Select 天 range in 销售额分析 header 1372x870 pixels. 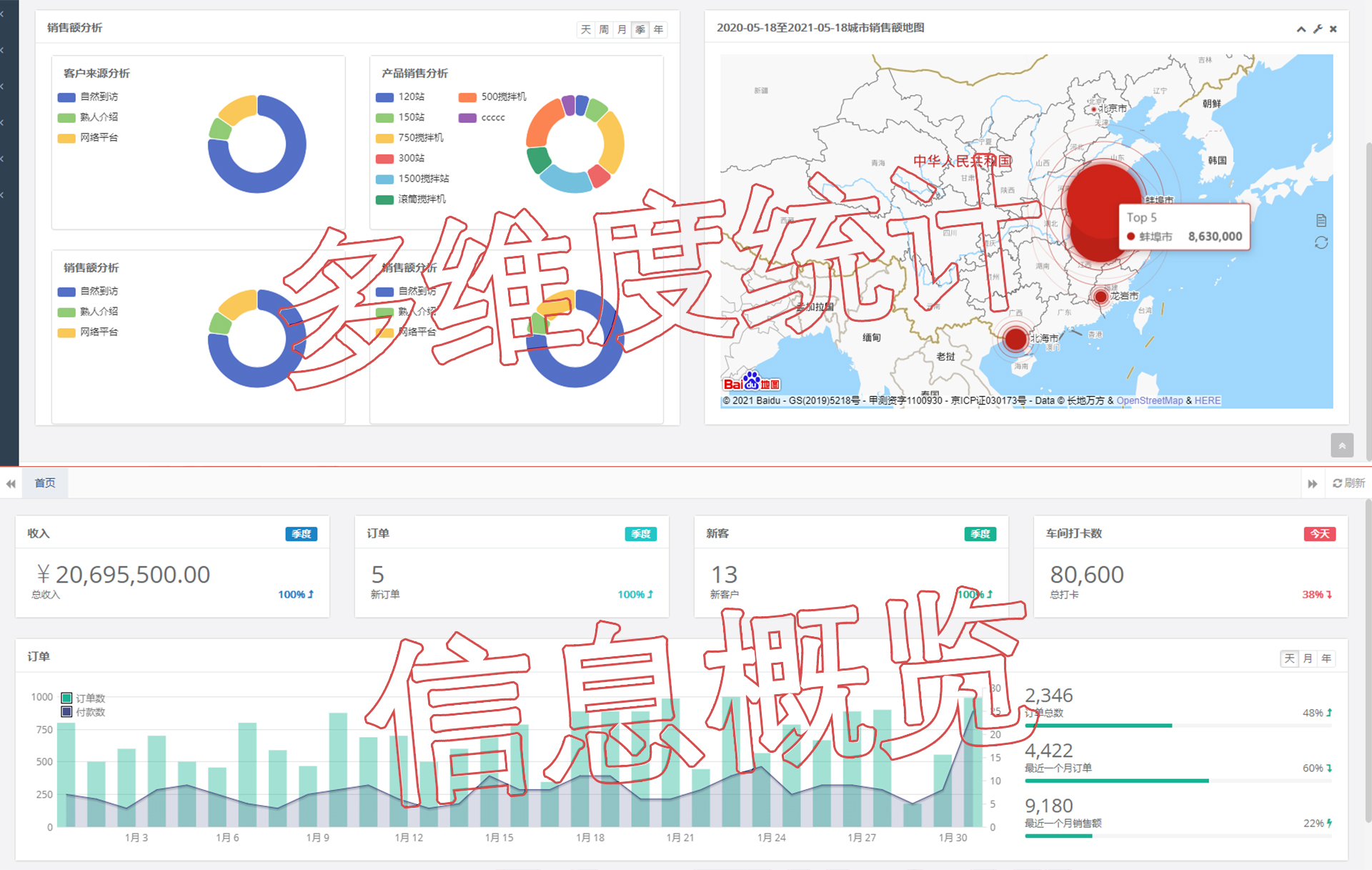tap(586, 29)
